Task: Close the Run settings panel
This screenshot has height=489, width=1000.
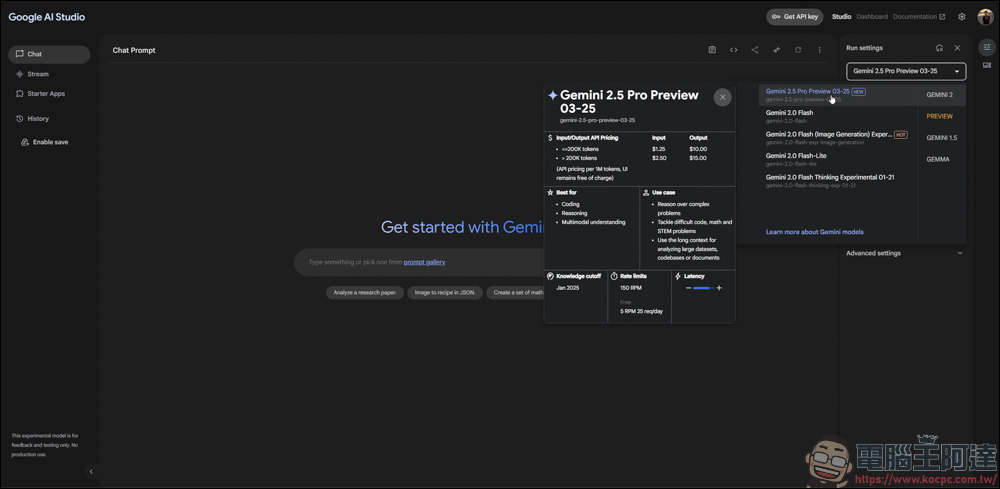Action: click(957, 48)
